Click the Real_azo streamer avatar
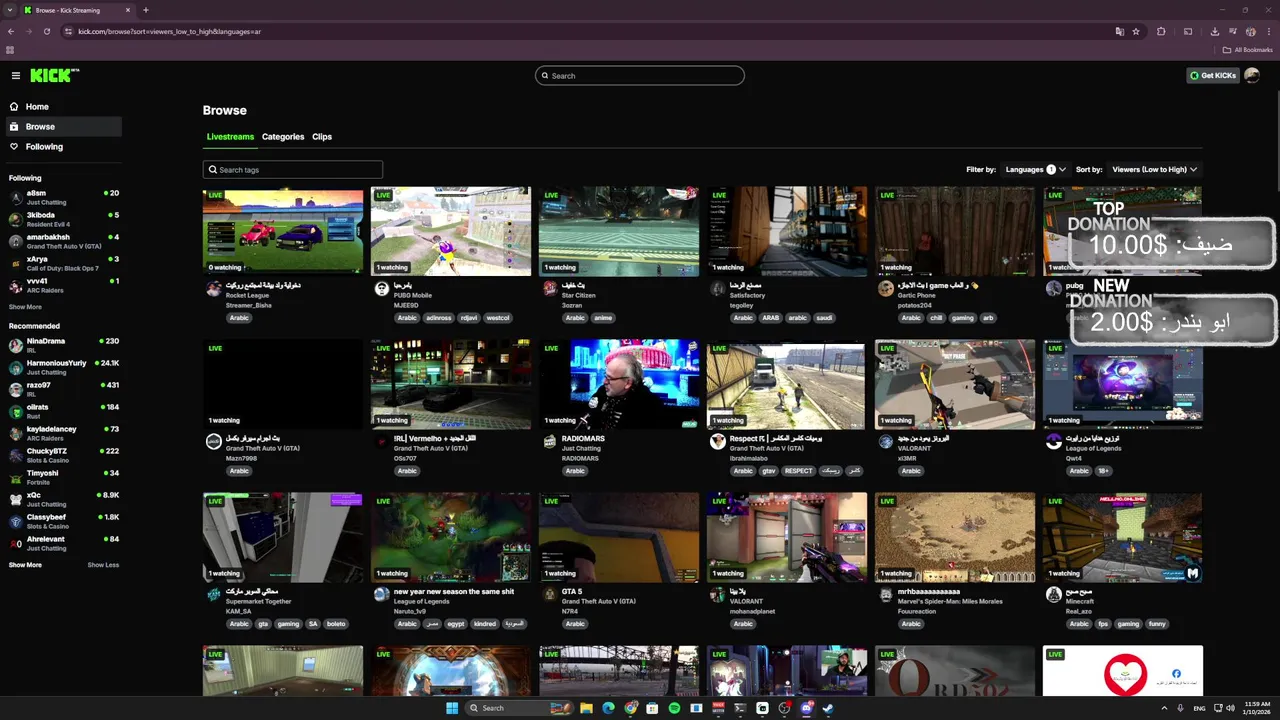 1054,595
